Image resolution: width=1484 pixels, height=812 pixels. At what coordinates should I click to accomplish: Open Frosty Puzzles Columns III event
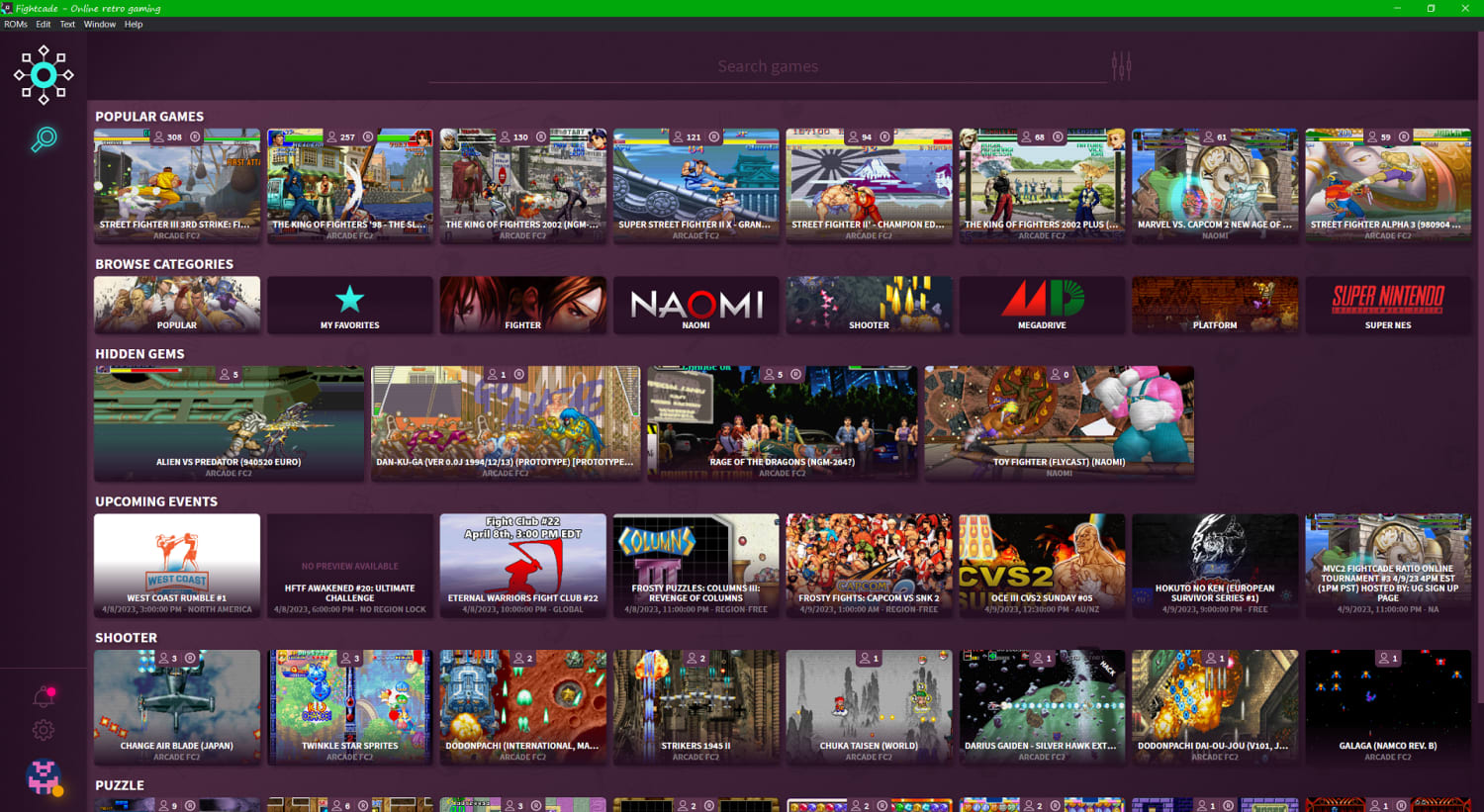pos(696,566)
